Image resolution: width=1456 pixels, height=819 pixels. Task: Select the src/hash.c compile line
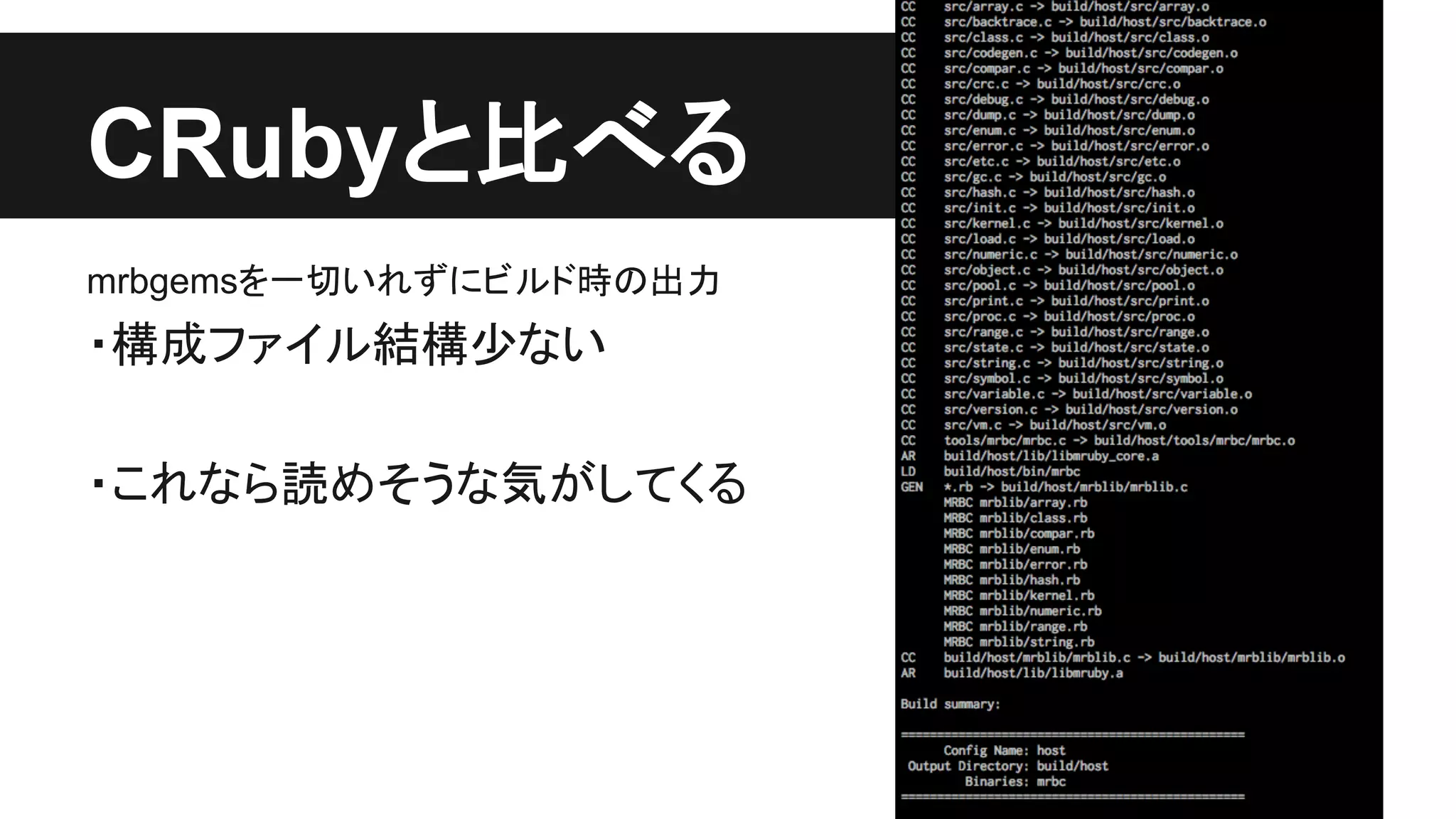[x=1048, y=193]
